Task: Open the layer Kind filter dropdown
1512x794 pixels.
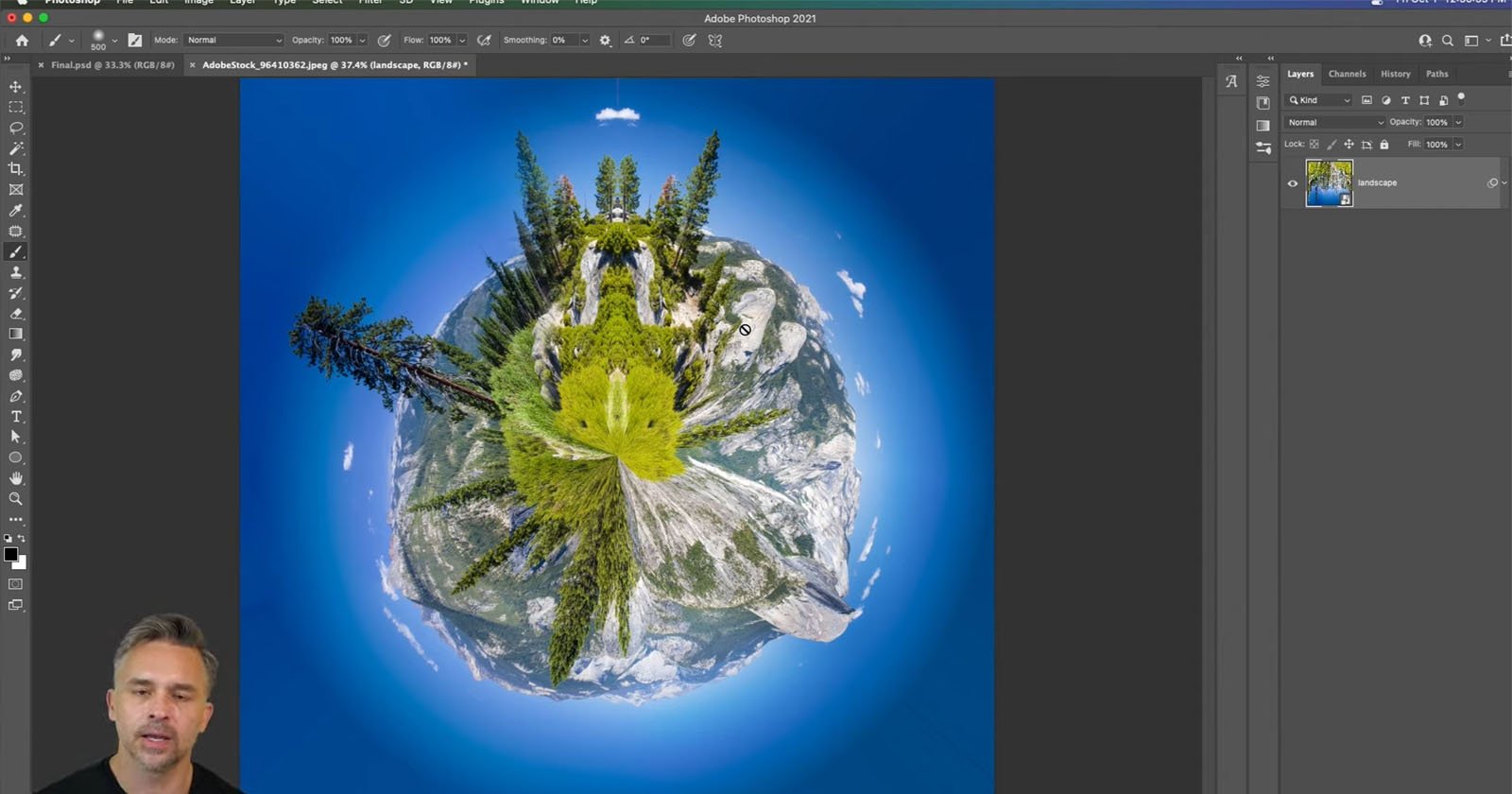Action: point(1320,100)
